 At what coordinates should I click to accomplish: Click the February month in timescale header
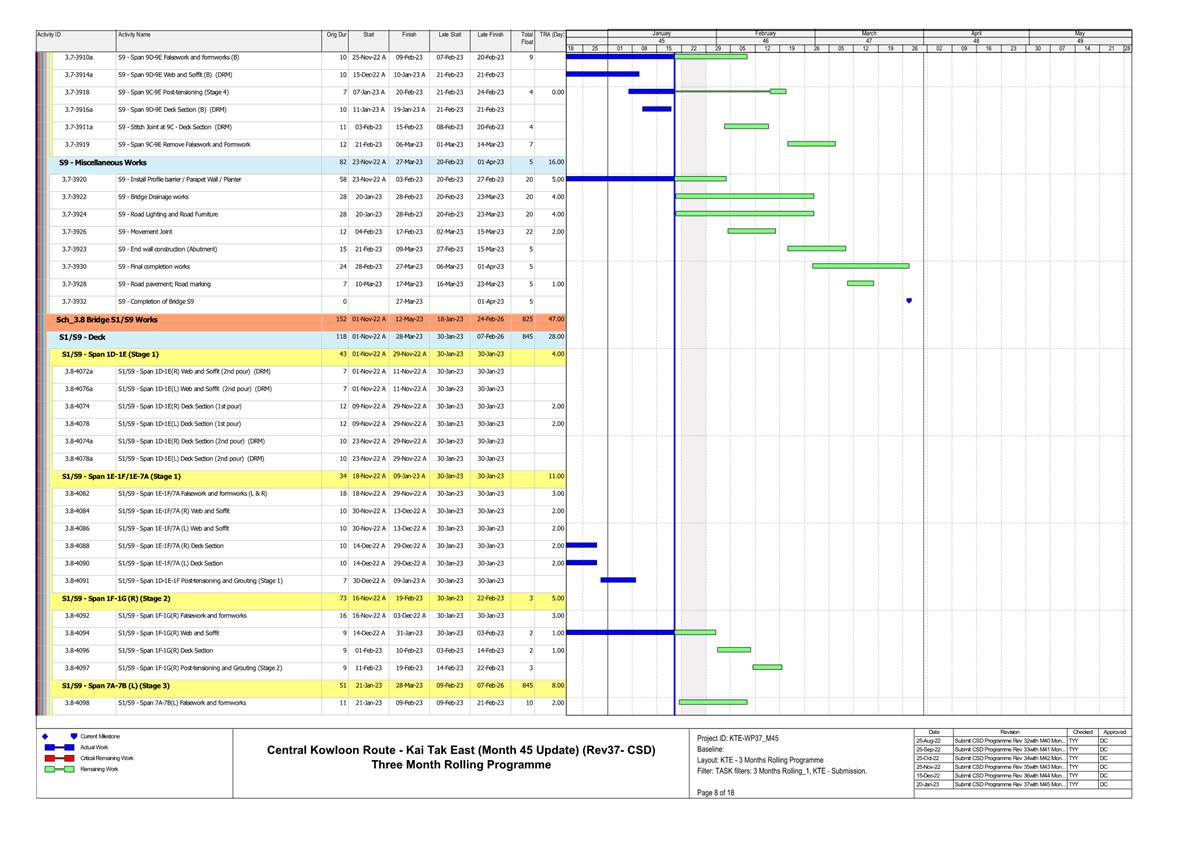coord(765,33)
